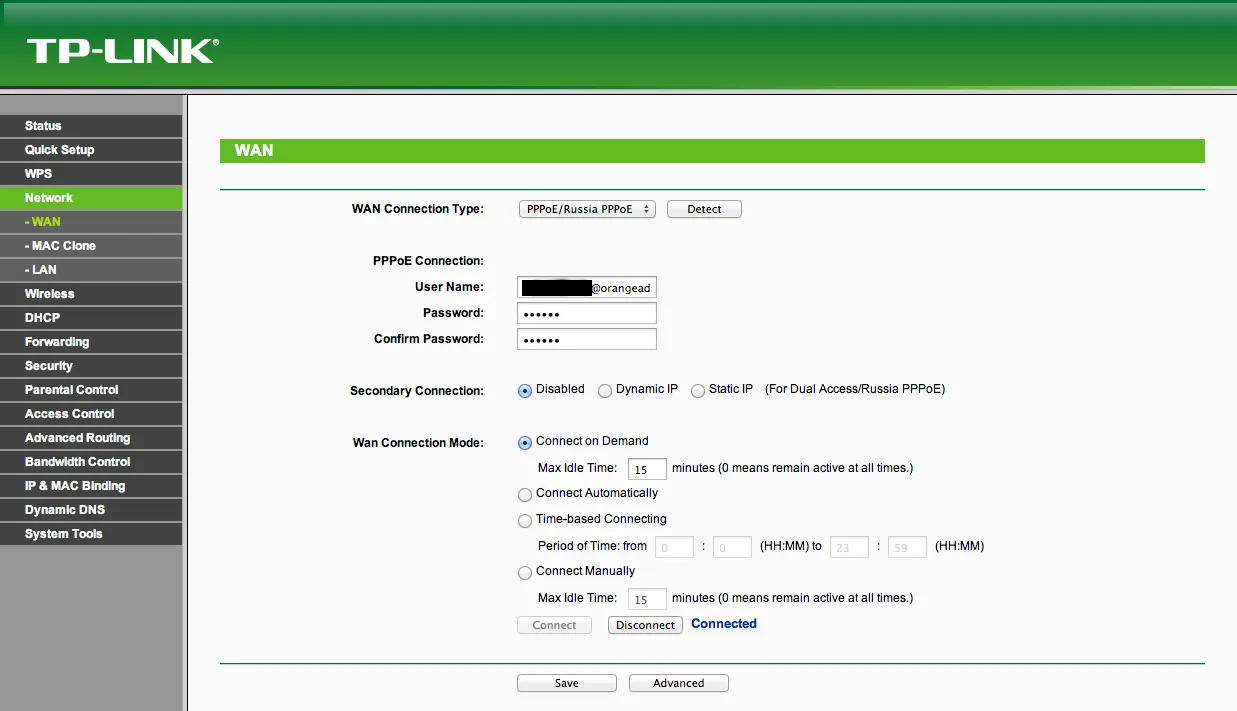Enable Connect Automatically mode
The image size is (1237, 711).
click(525, 494)
